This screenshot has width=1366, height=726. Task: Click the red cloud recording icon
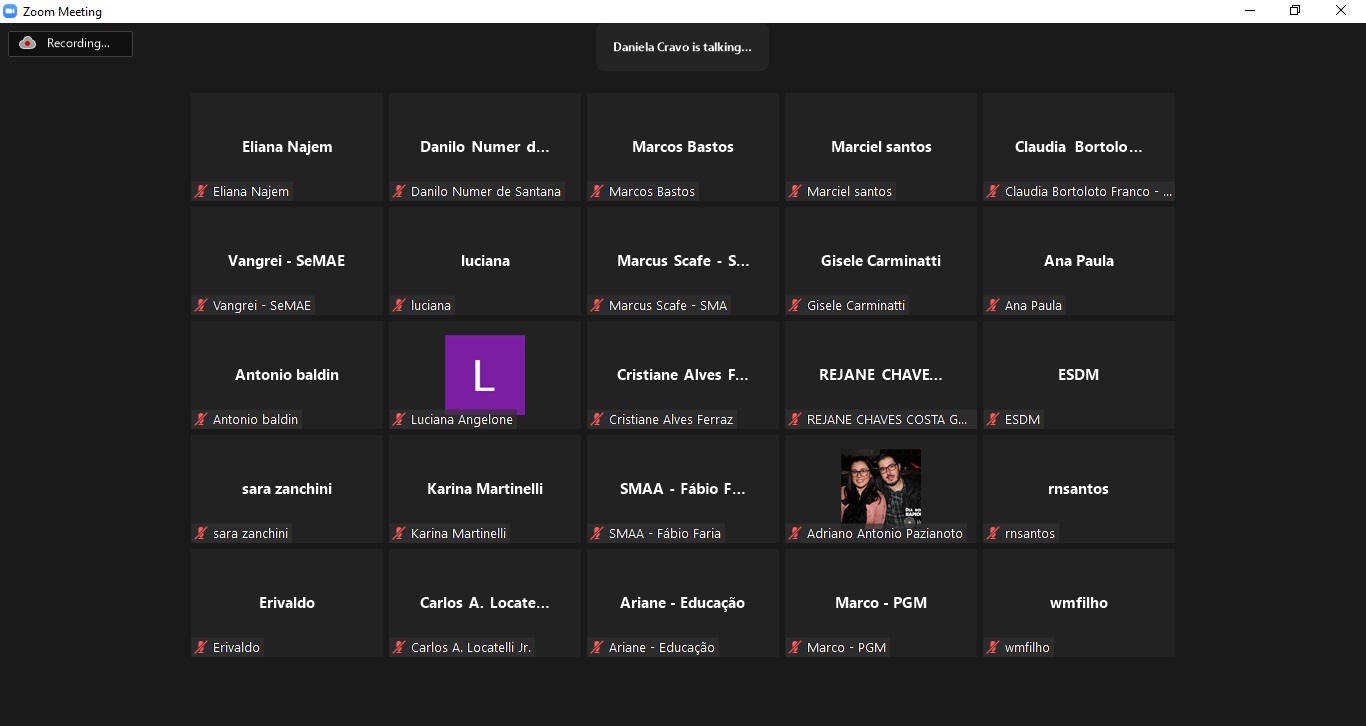click(28, 43)
